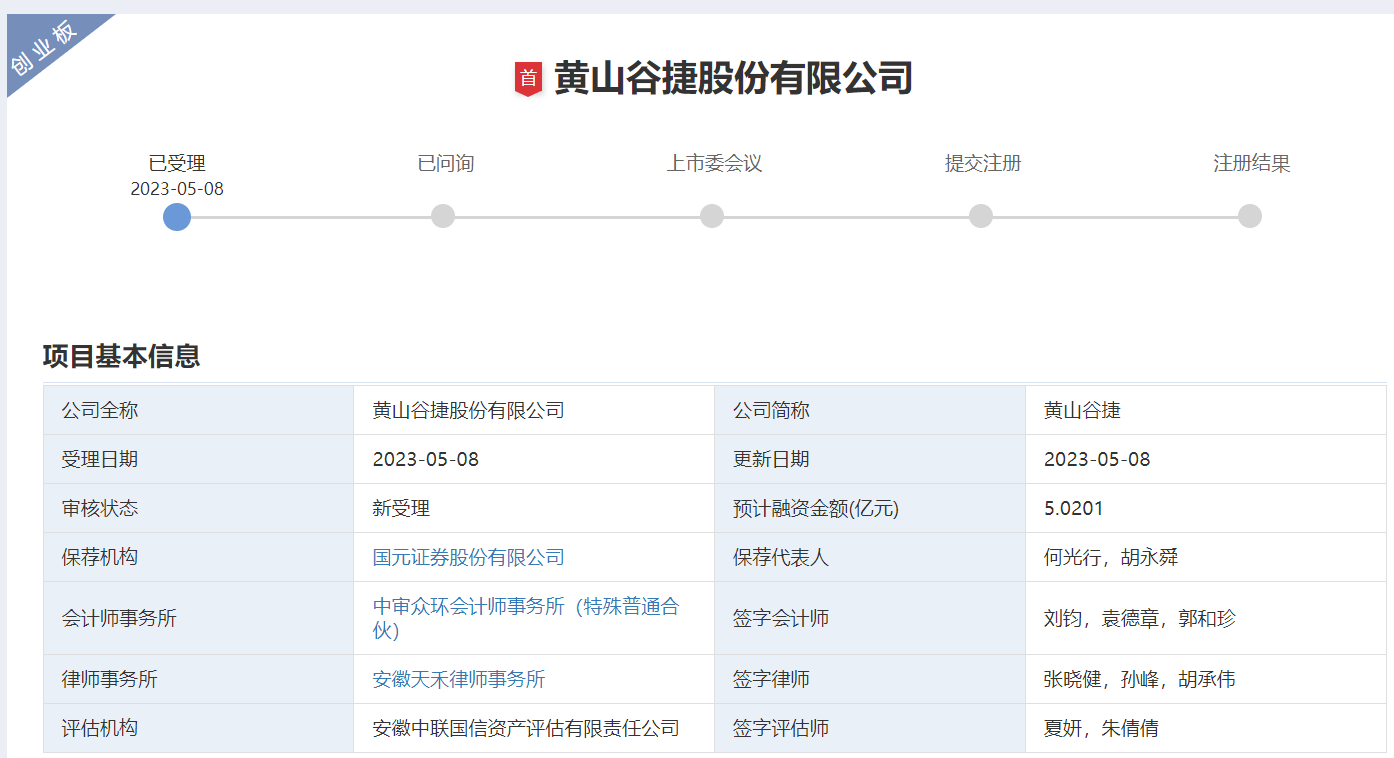Click 张晓健，孙峰，胡承伟 value
This screenshot has height=758, width=1394.
point(1140,679)
